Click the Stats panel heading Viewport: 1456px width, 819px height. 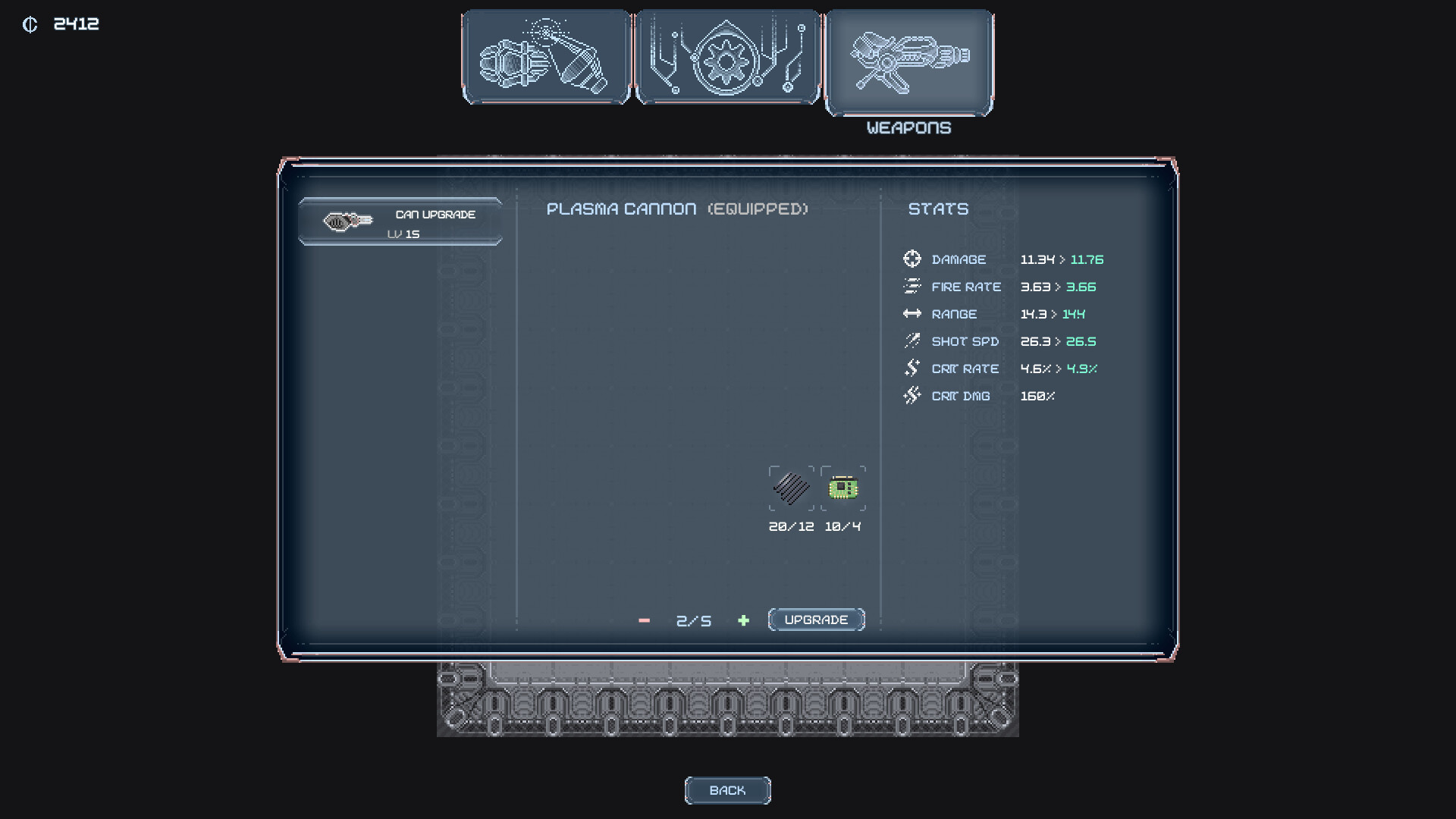(x=938, y=209)
